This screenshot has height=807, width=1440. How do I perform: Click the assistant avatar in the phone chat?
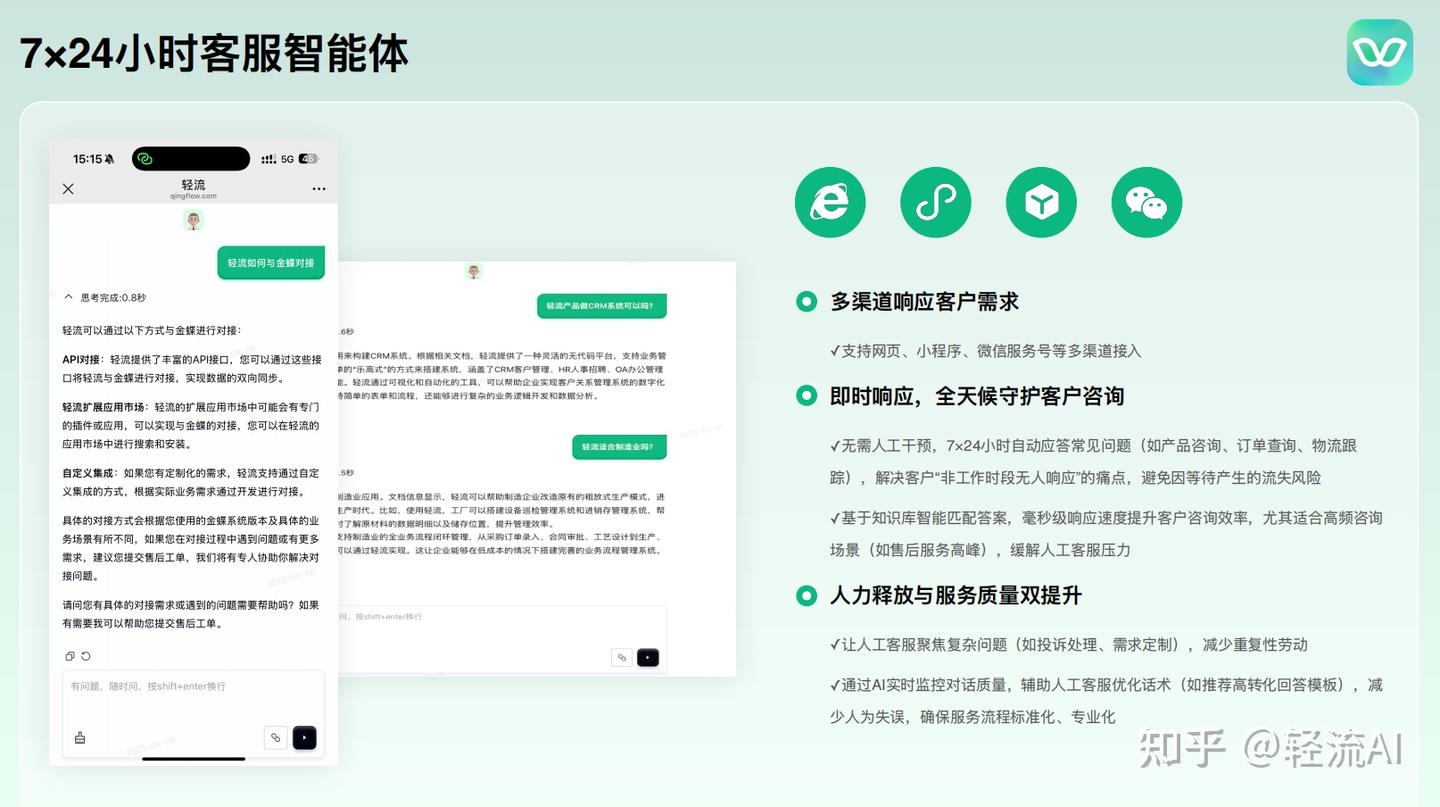click(x=194, y=220)
